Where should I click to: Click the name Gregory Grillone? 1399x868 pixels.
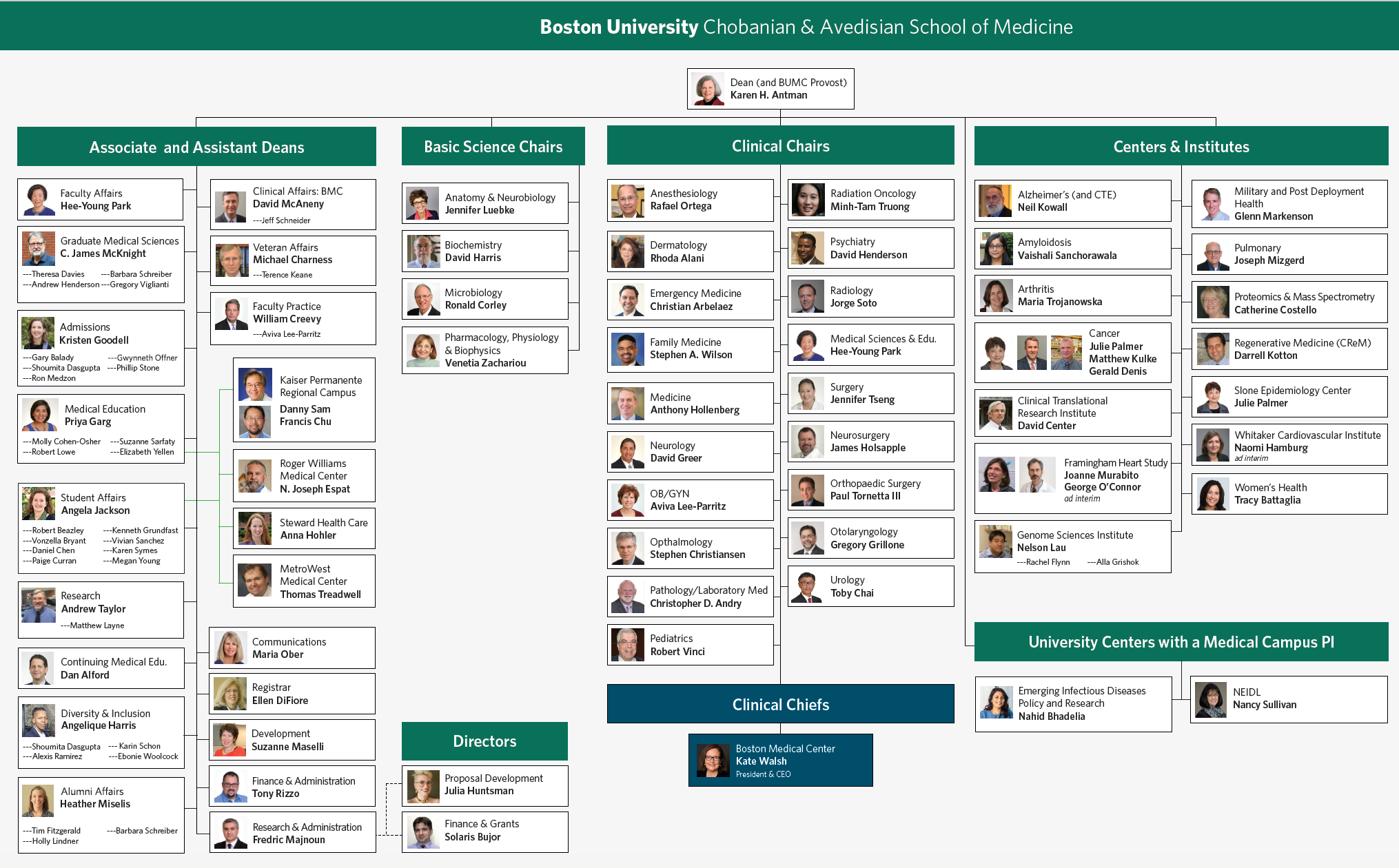click(867, 545)
